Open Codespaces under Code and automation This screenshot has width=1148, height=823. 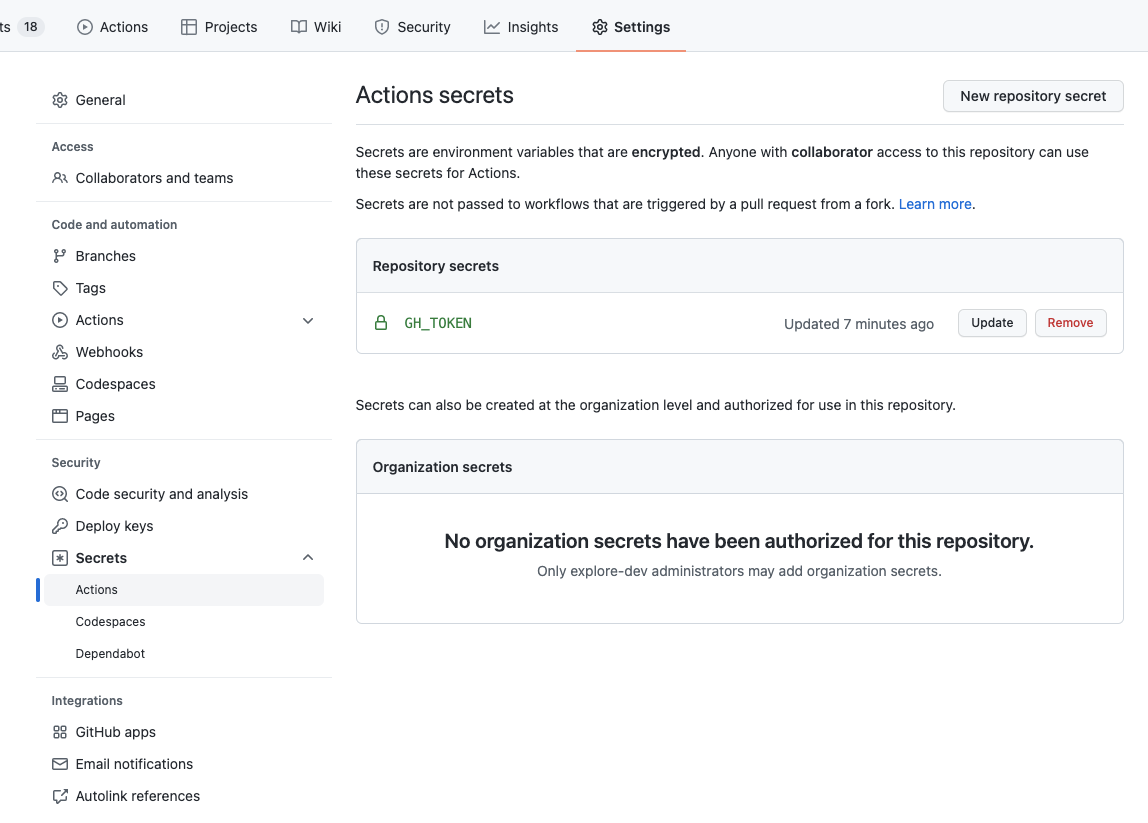pyautogui.click(x=184, y=384)
